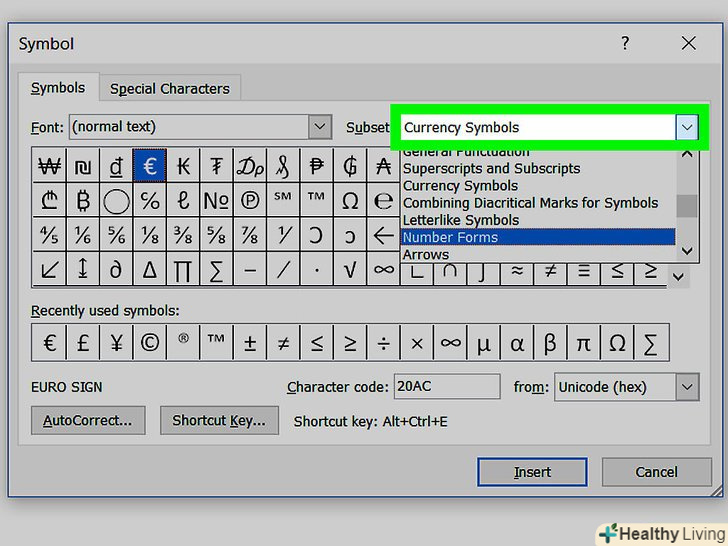This screenshot has height=546, width=728.
Task: Select the Euro sign in symbol grid
Action: 150,165
